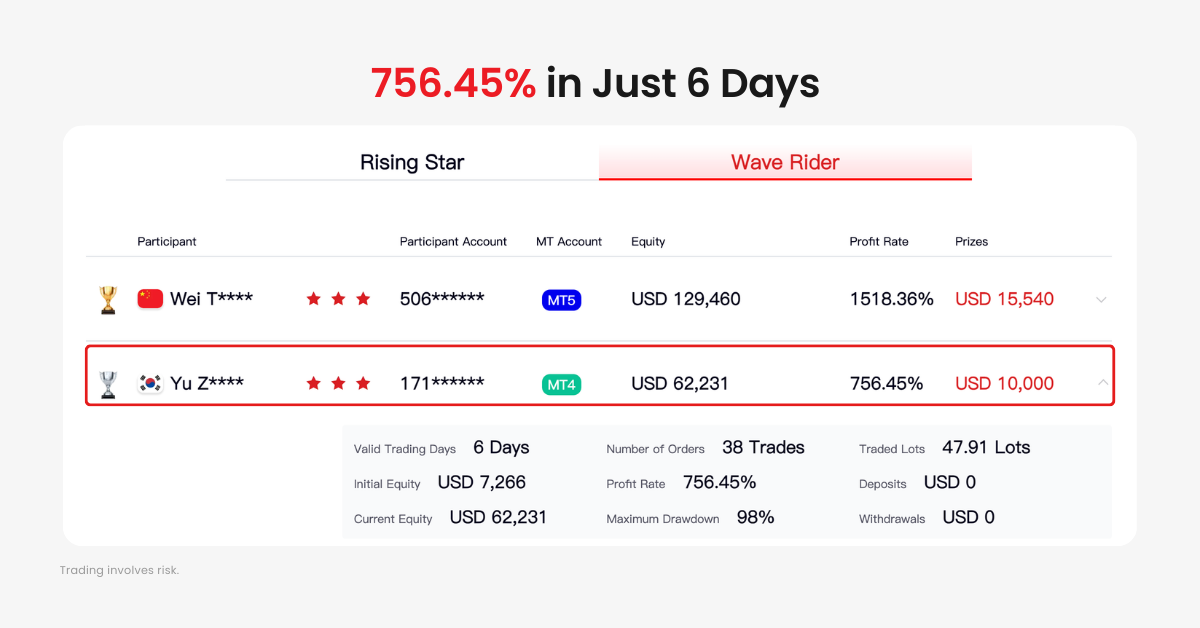Click the first red star rating icon for Wei T****
The image size is (1200, 628).
tap(313, 298)
